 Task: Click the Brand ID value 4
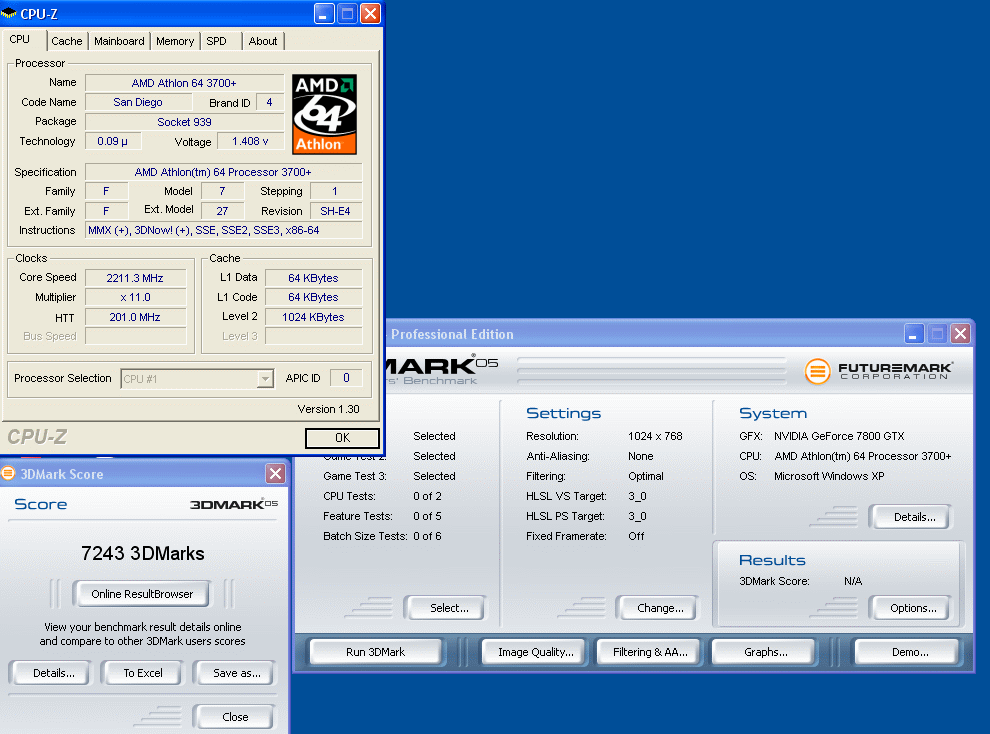click(270, 102)
